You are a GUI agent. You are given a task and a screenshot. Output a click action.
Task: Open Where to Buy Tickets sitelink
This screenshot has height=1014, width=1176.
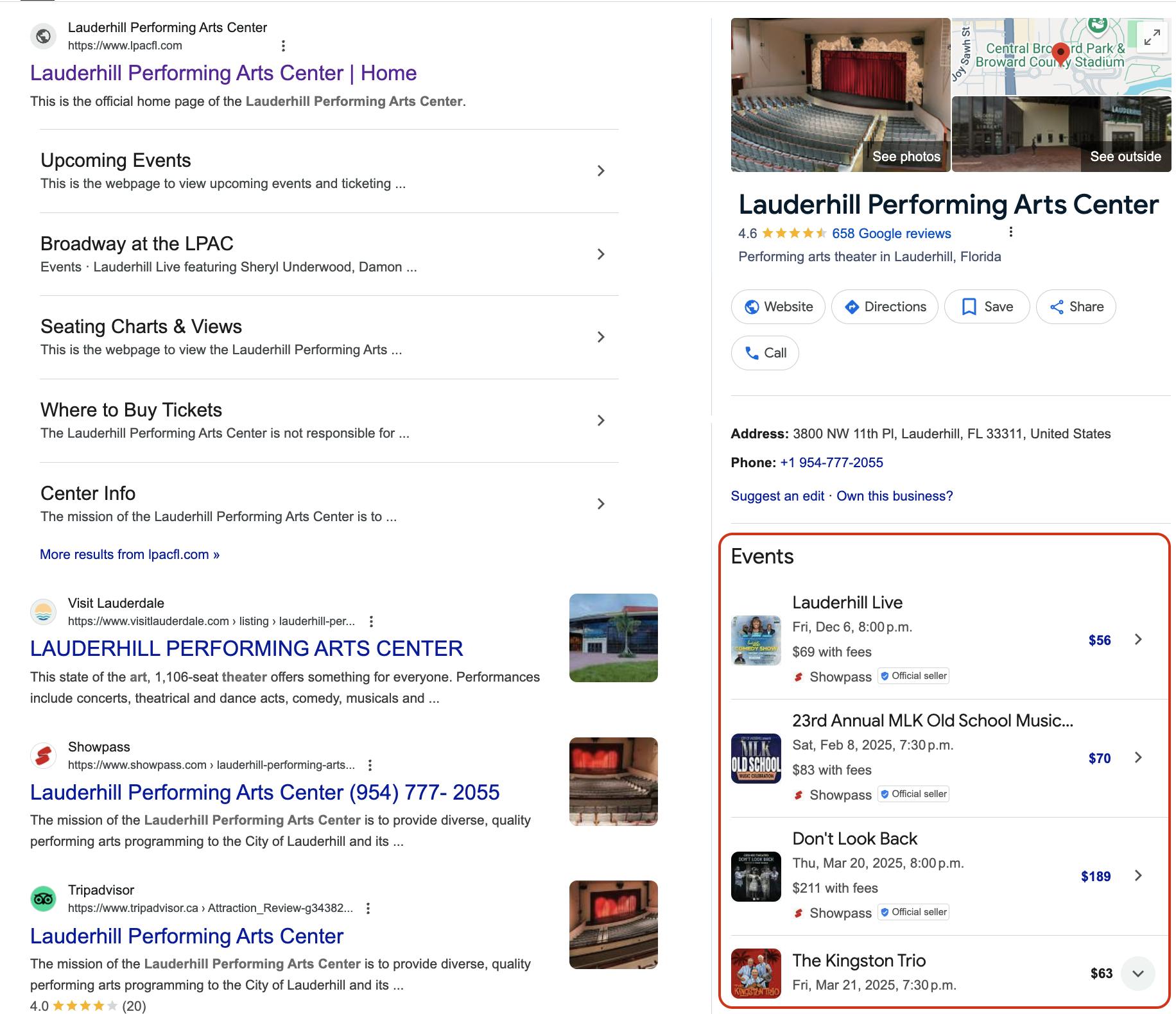131,410
